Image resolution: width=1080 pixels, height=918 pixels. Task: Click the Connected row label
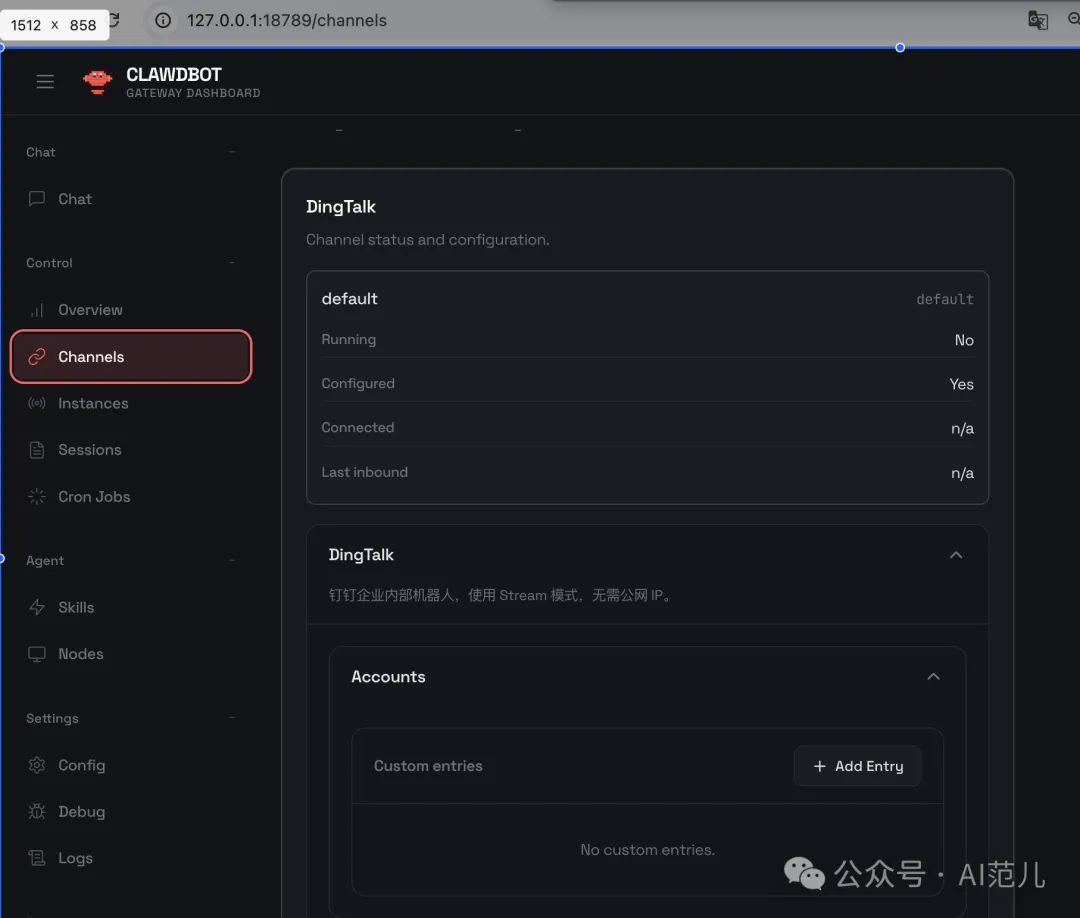[357, 428]
